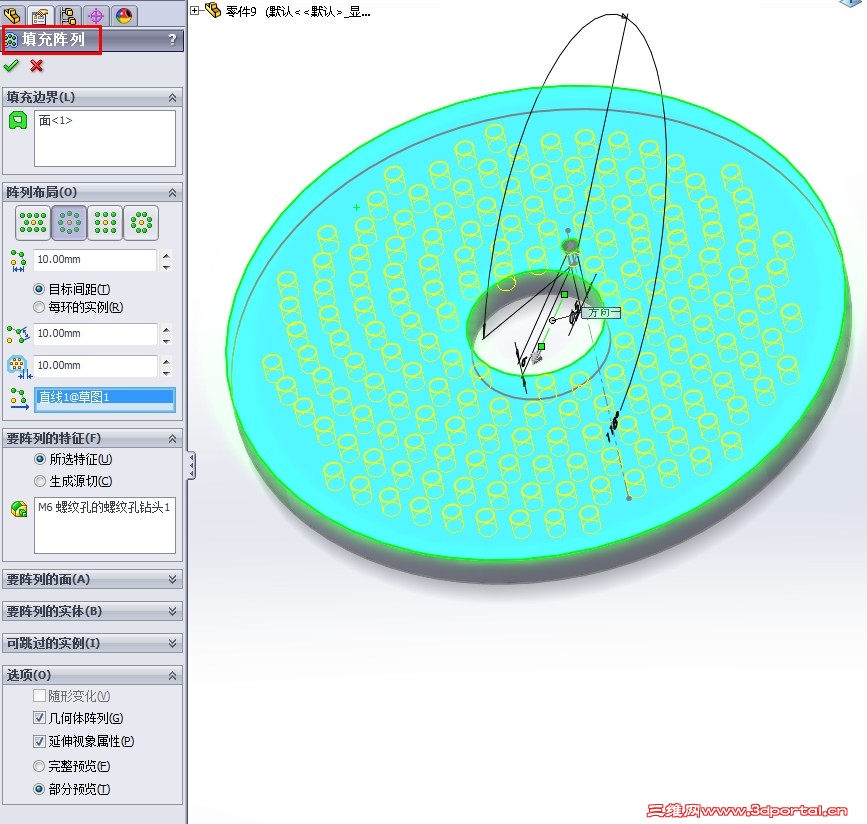This screenshot has height=824, width=867.
Task: Select 完整预览(F) radio option
Action: click(x=39, y=766)
